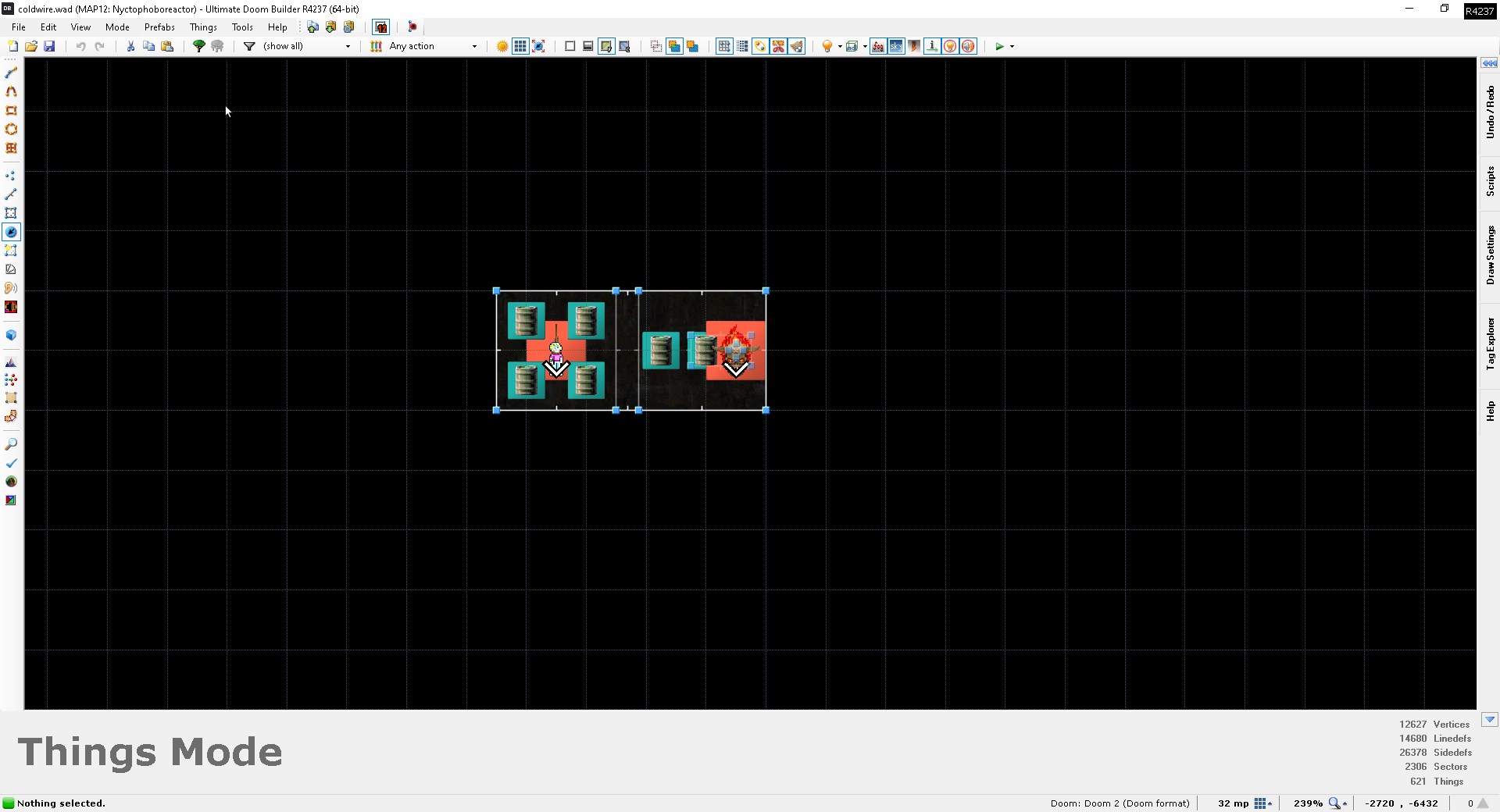1500x812 pixels.
Task: Insert prefab with the green tree icon
Action: 199,46
